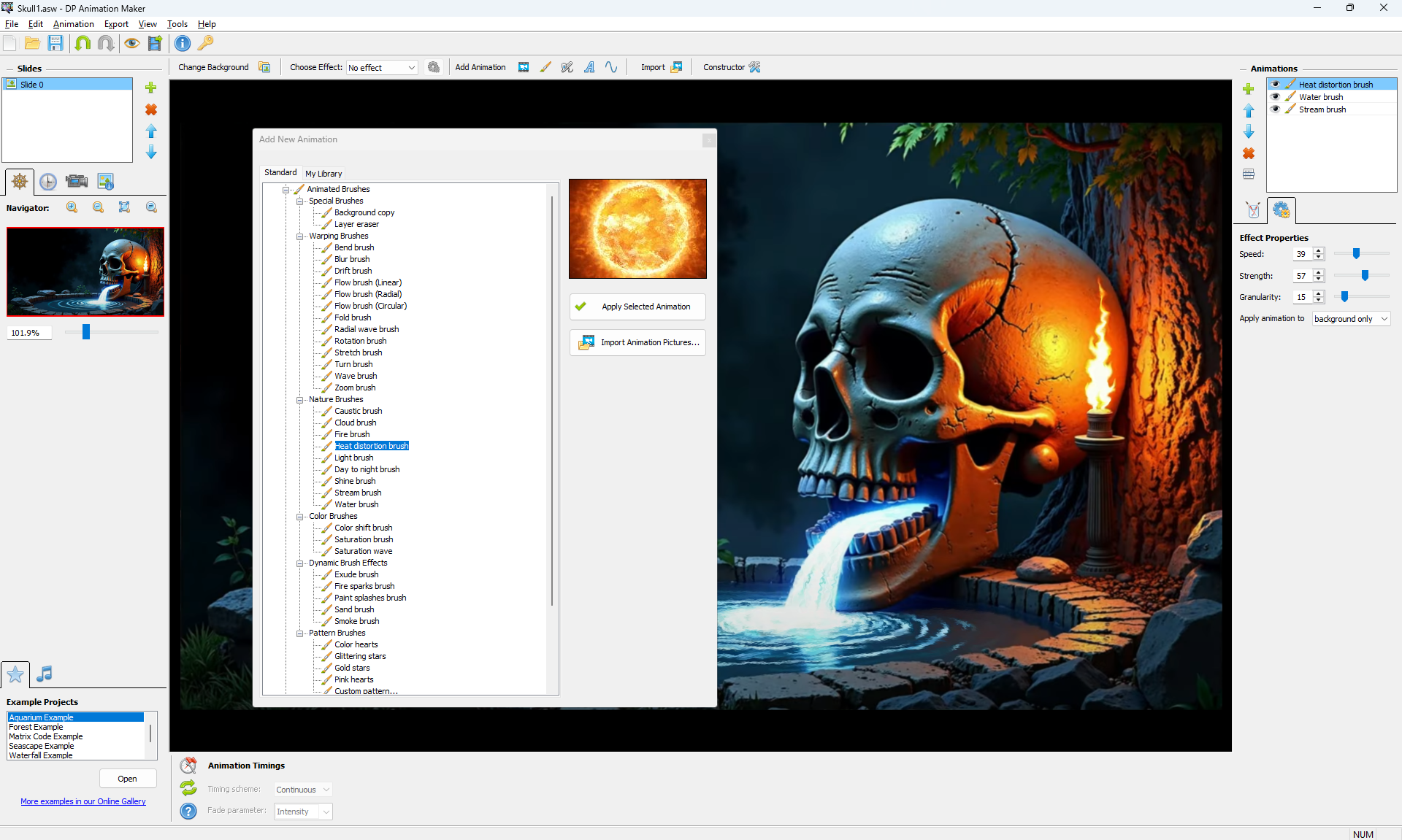Toggle the Stream brush eye icon
The height and width of the screenshot is (840, 1402).
[1276, 109]
